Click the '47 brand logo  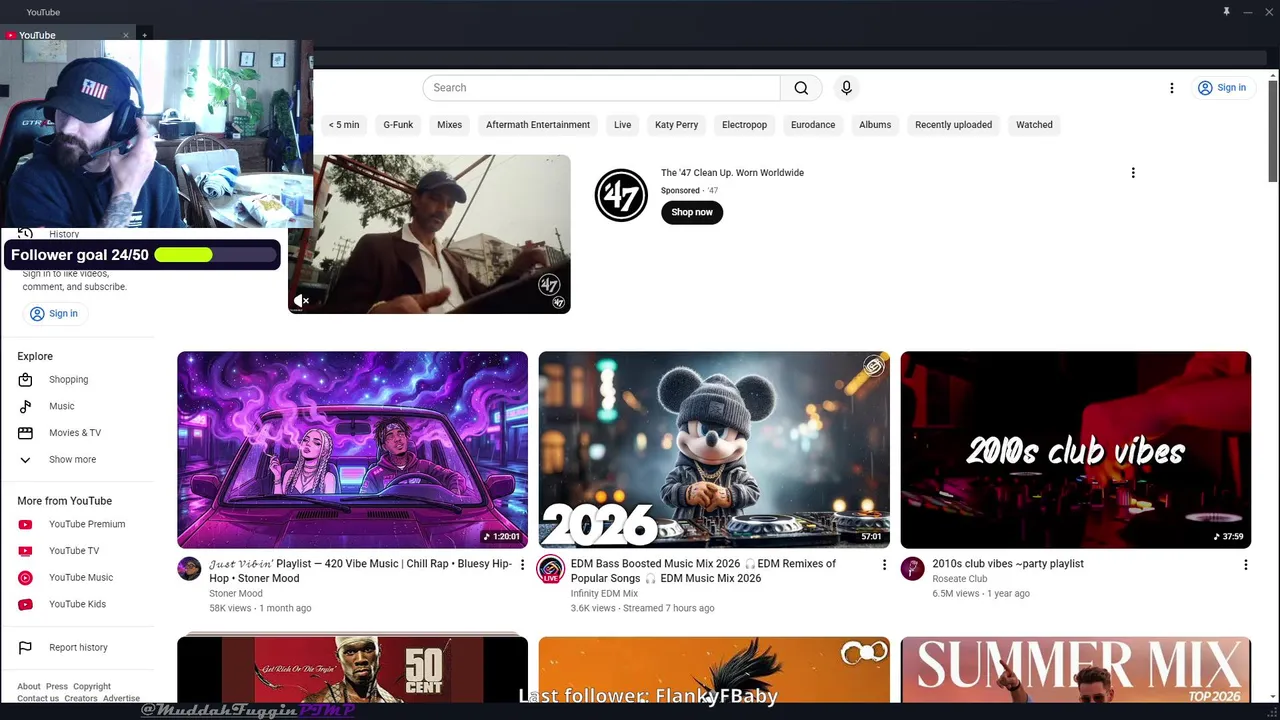pyautogui.click(x=621, y=195)
